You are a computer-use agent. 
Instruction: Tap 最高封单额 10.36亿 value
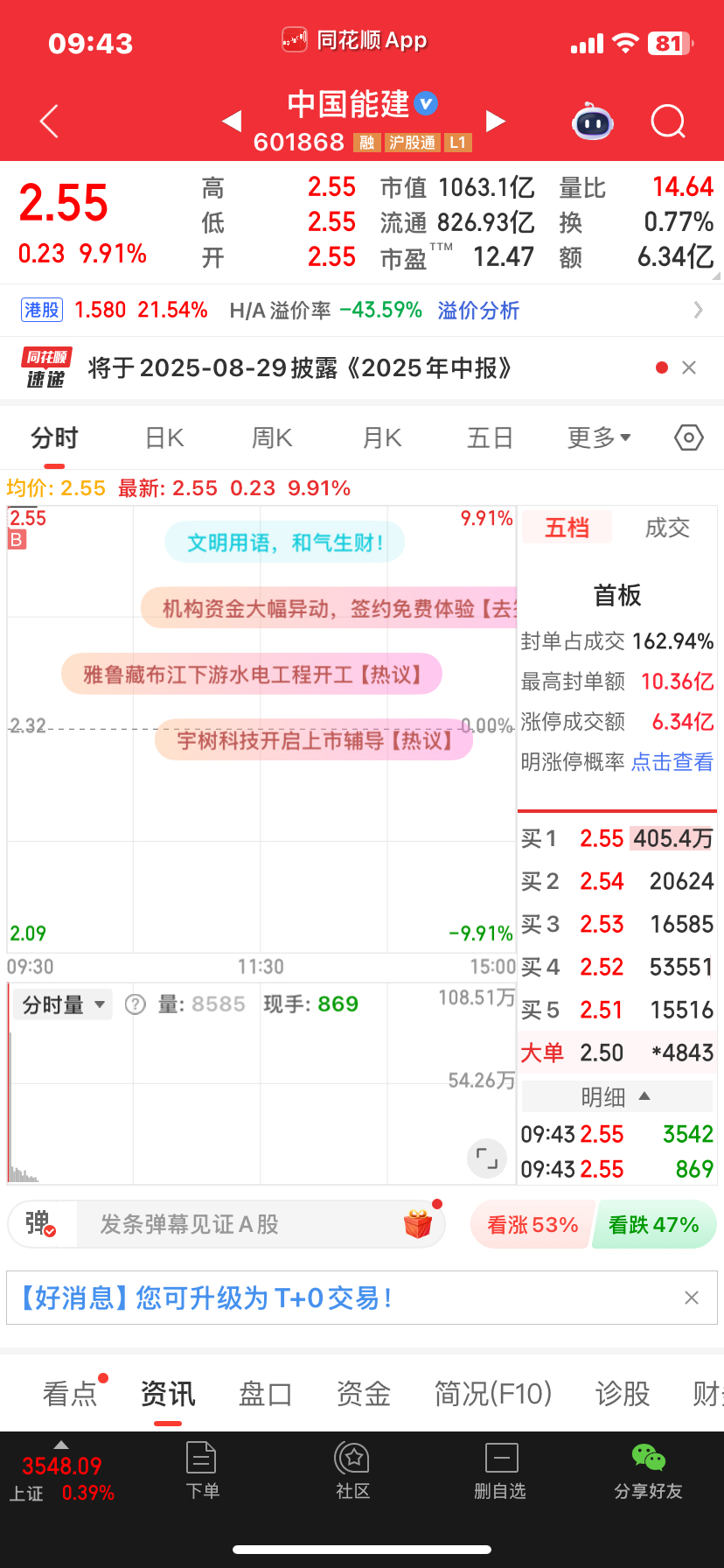[x=678, y=682]
